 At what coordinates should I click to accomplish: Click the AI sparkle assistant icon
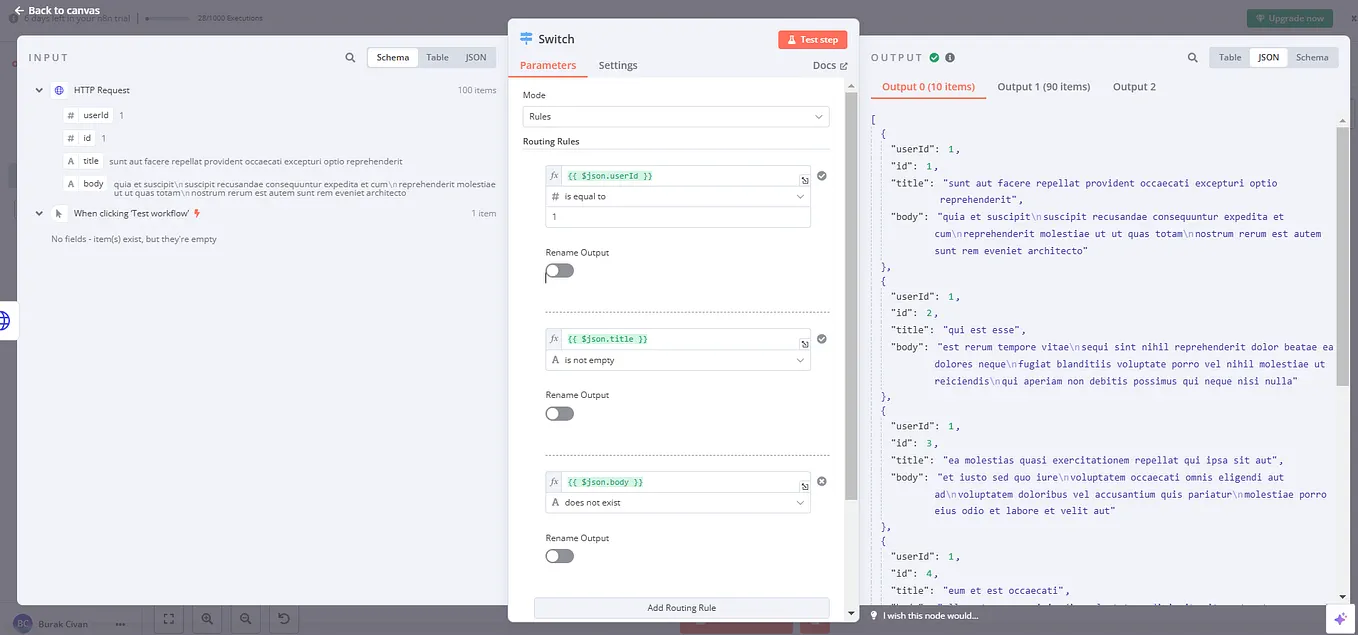1340,619
